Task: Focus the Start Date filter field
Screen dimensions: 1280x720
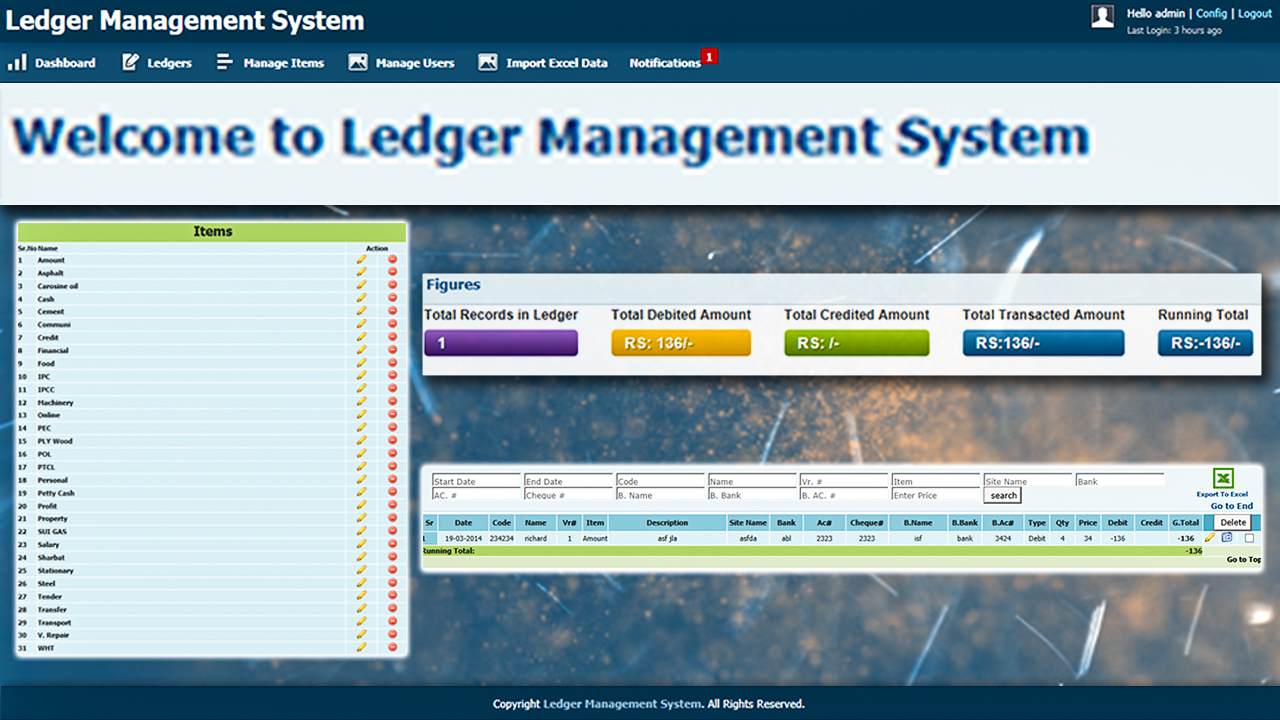Action: [476, 481]
